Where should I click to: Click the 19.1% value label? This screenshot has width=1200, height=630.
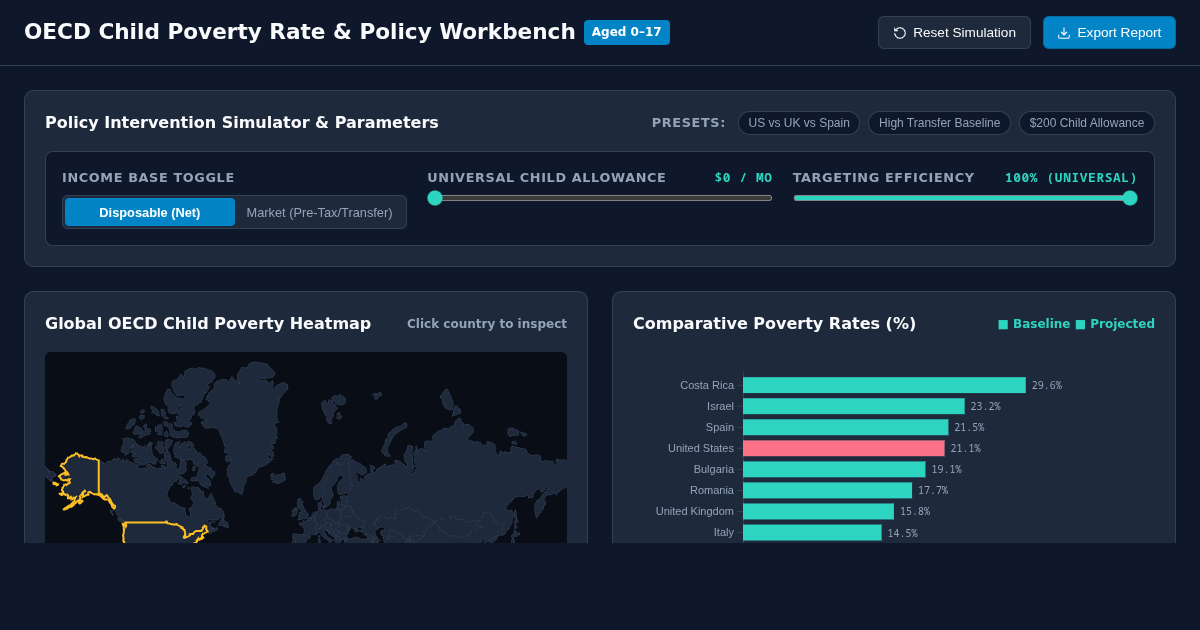pyautogui.click(x=947, y=470)
